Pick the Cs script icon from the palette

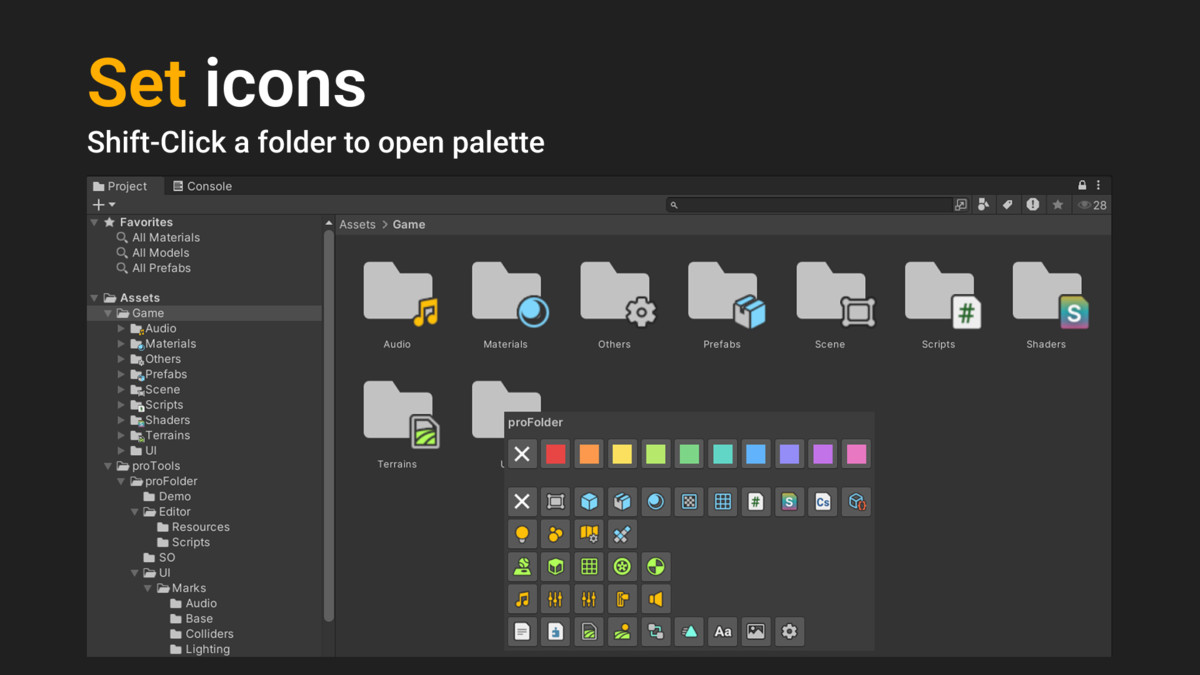pyautogui.click(x=822, y=501)
